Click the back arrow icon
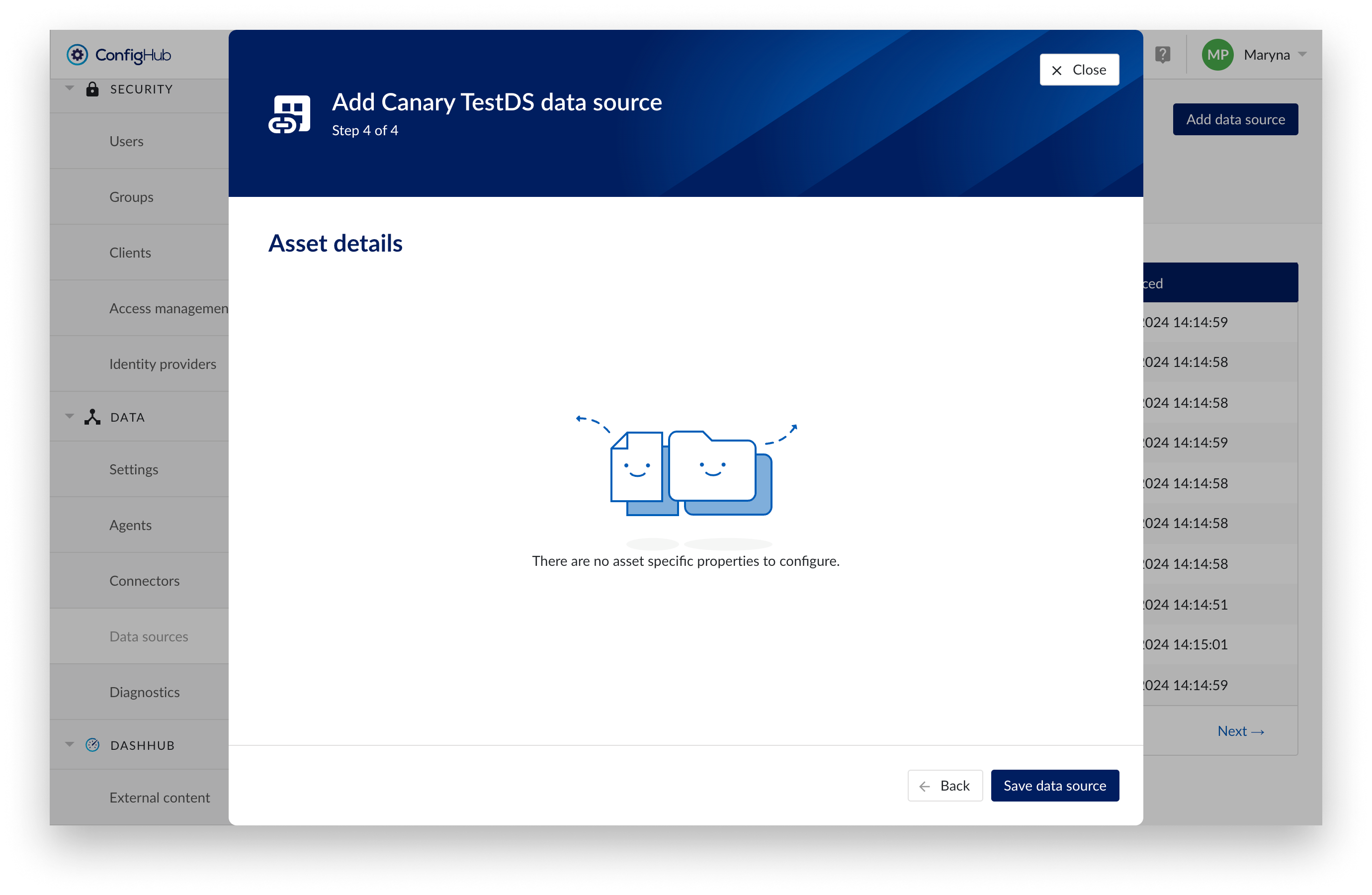This screenshot has width=1372, height=895. (925, 786)
